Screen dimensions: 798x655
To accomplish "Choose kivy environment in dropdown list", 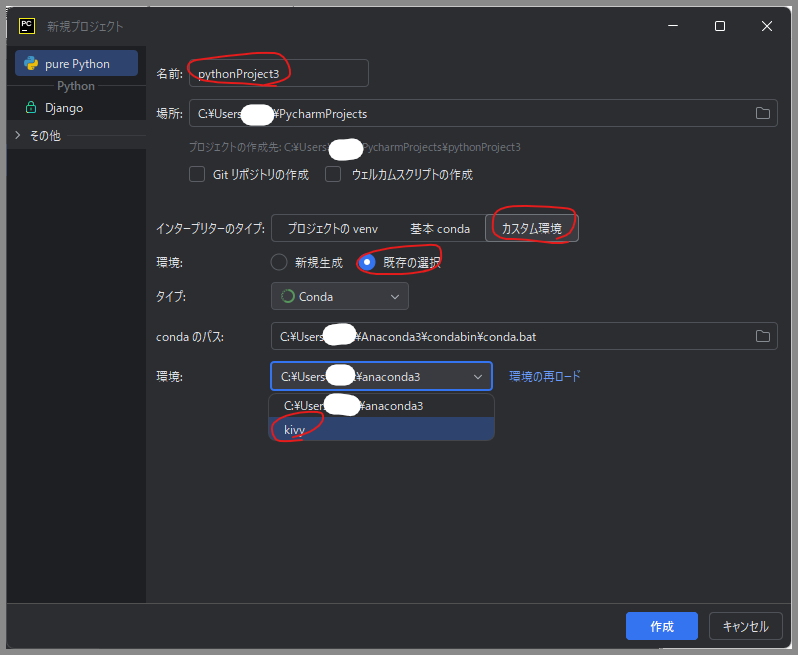I will point(381,429).
